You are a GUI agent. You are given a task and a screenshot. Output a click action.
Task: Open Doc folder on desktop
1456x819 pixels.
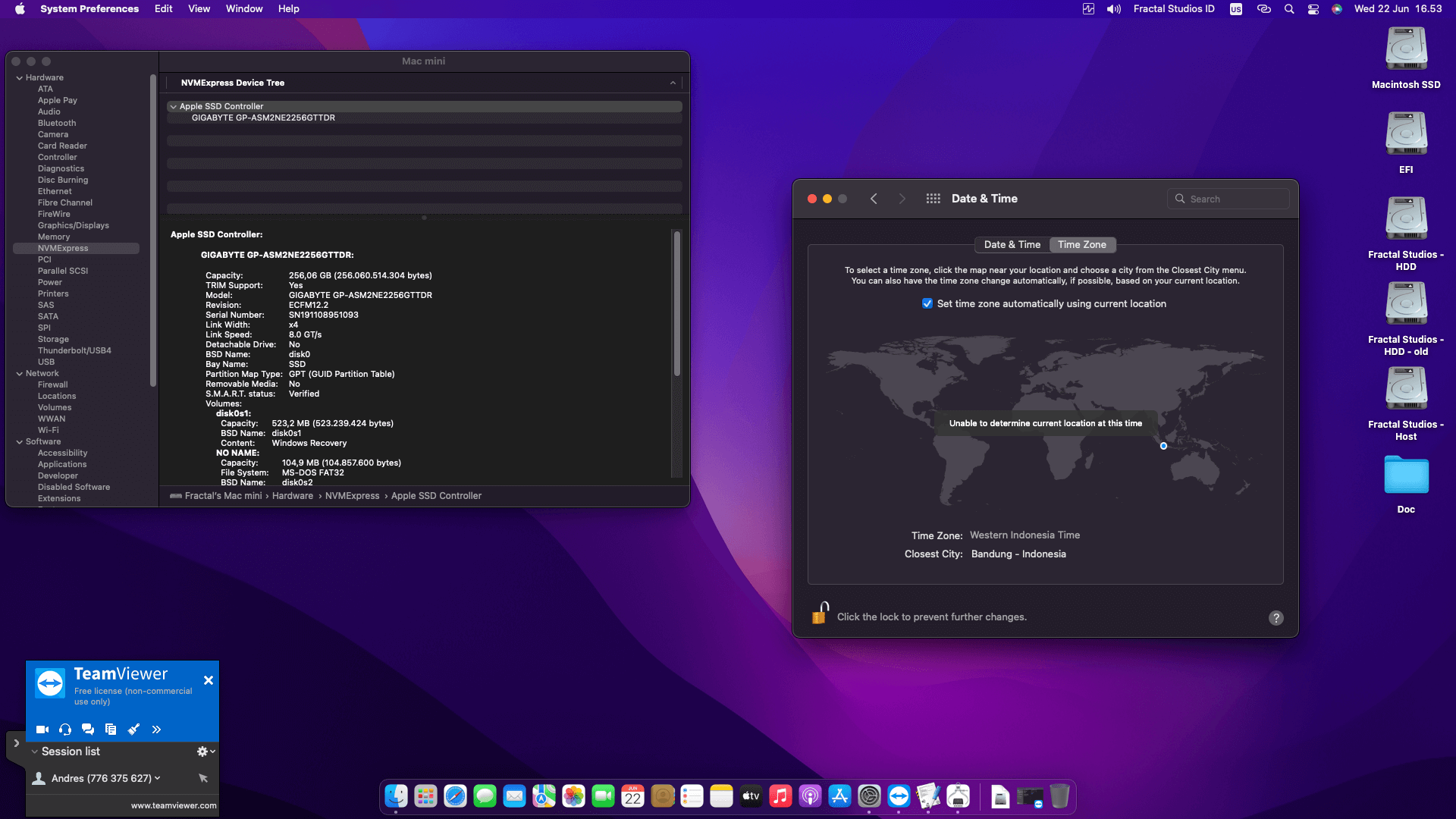coord(1407,475)
